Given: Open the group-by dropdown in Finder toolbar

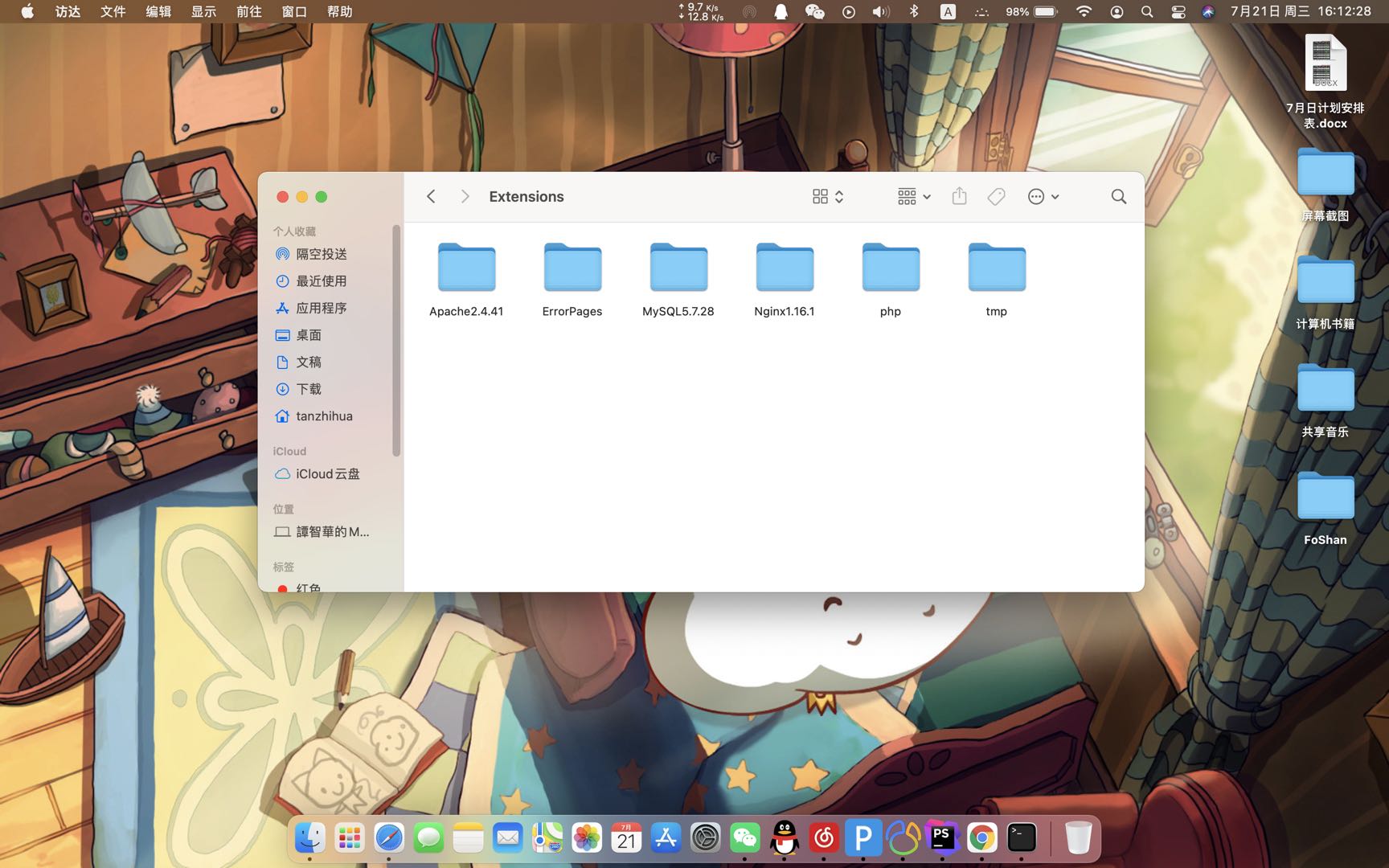Looking at the screenshot, I should pos(914,196).
